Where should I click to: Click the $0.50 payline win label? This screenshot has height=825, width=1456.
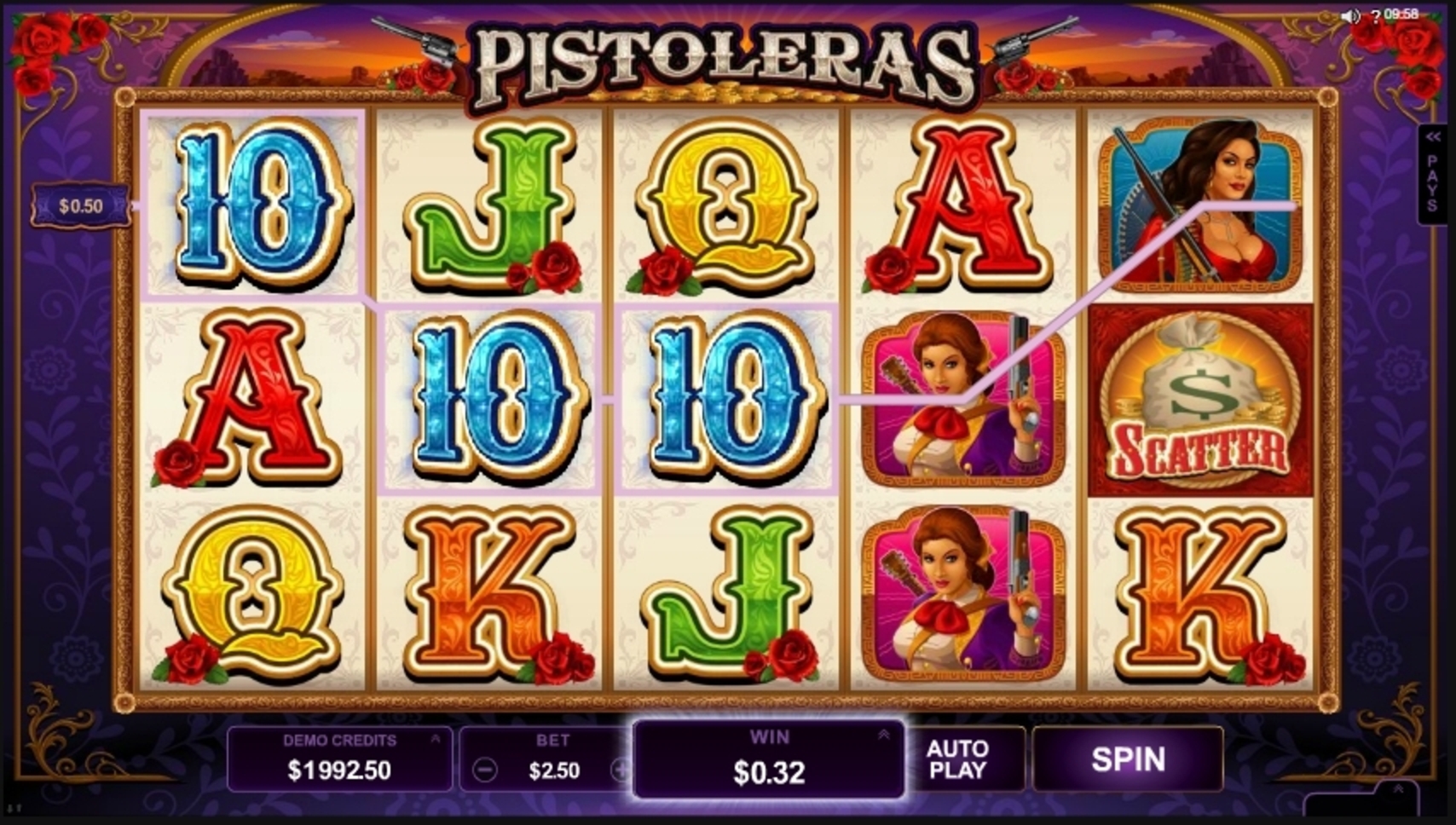(x=81, y=206)
